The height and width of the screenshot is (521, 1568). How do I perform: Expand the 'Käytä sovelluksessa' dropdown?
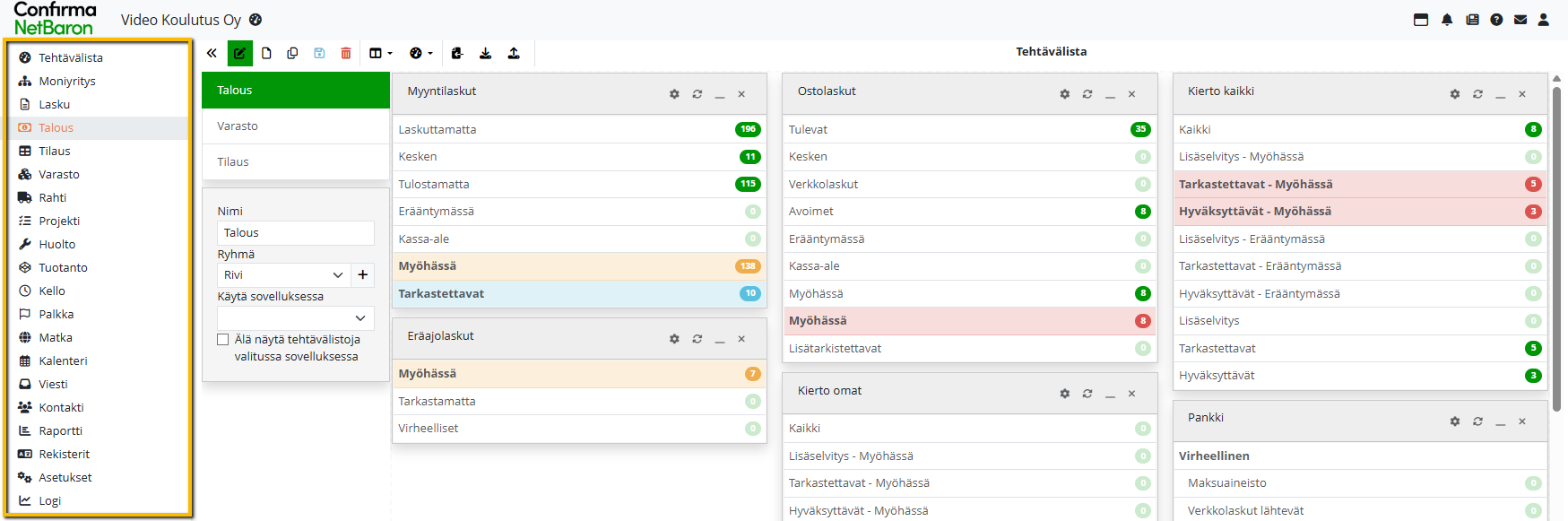(x=295, y=318)
